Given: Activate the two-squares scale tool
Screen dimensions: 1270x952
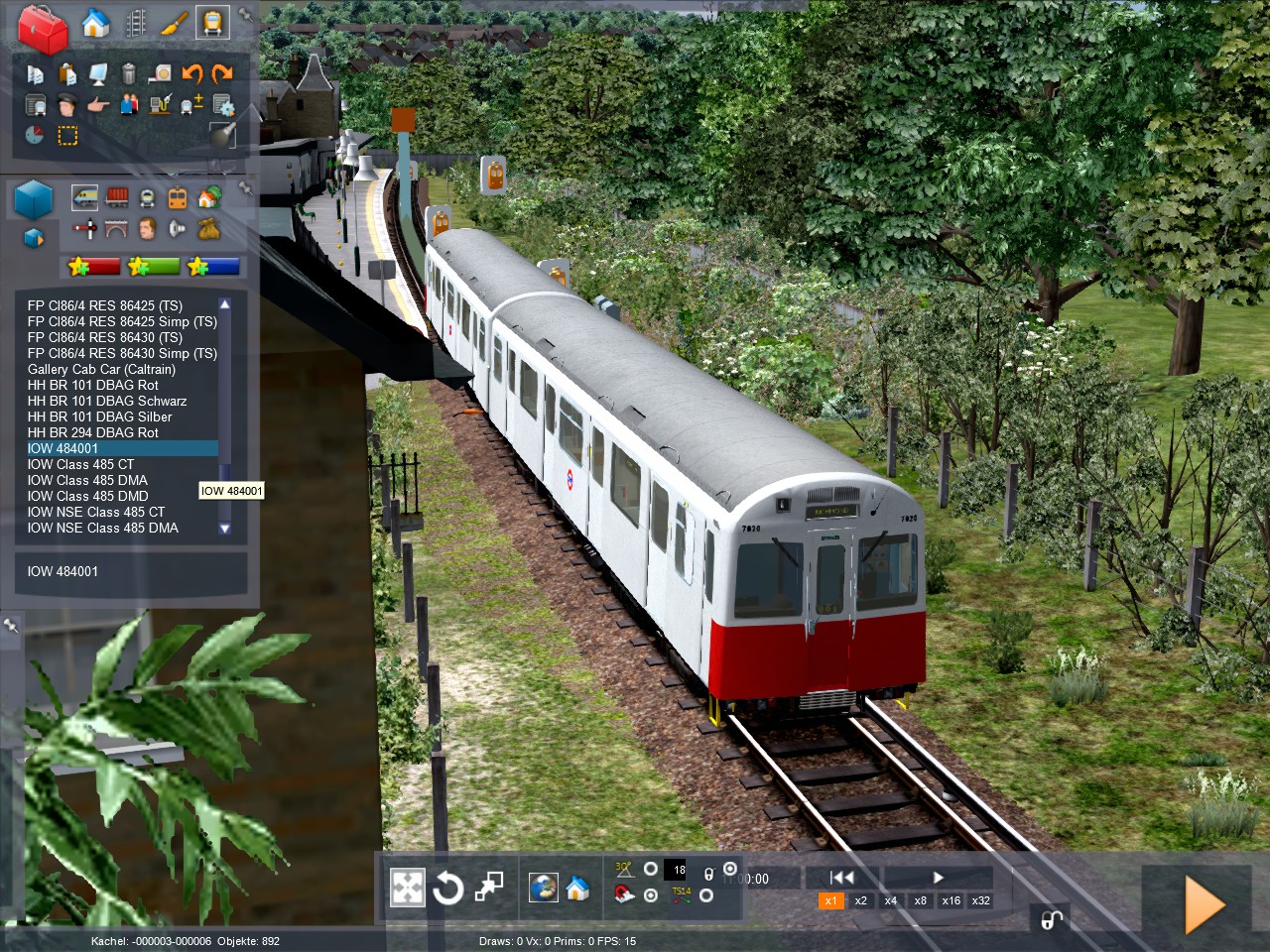Looking at the screenshot, I should pos(489,887).
